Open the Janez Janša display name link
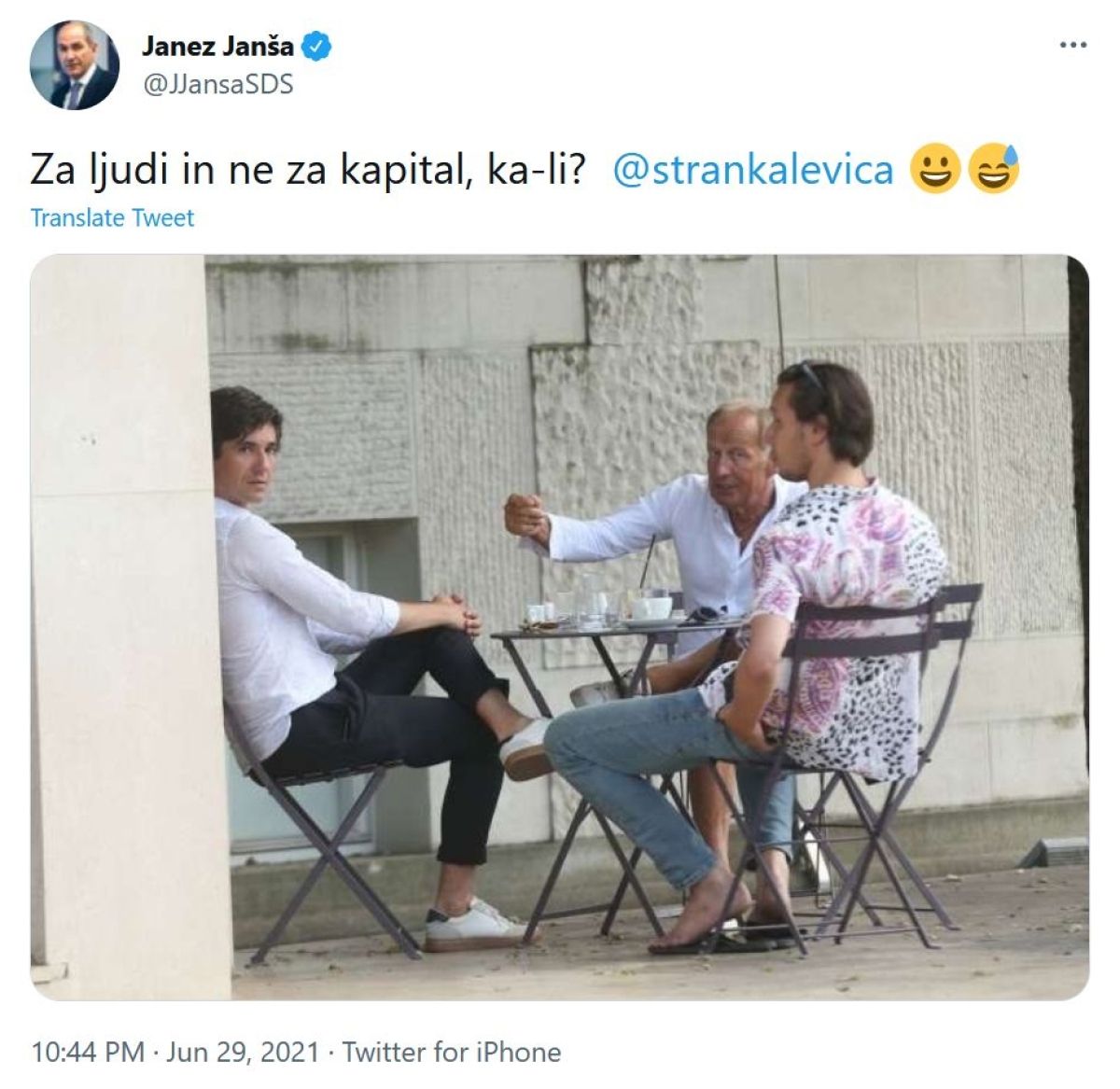1120x1089 pixels. click(217, 46)
